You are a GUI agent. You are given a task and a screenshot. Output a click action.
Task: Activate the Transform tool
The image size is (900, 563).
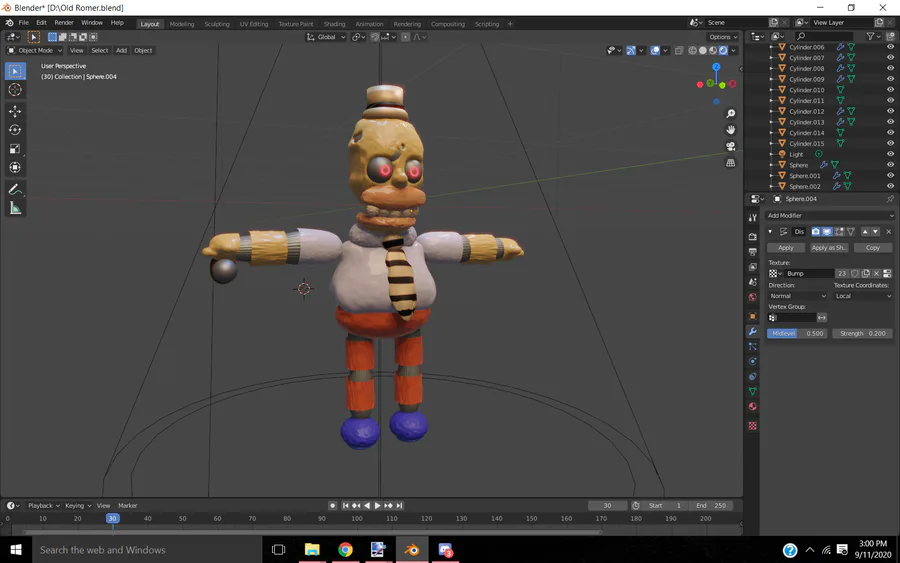(15, 168)
